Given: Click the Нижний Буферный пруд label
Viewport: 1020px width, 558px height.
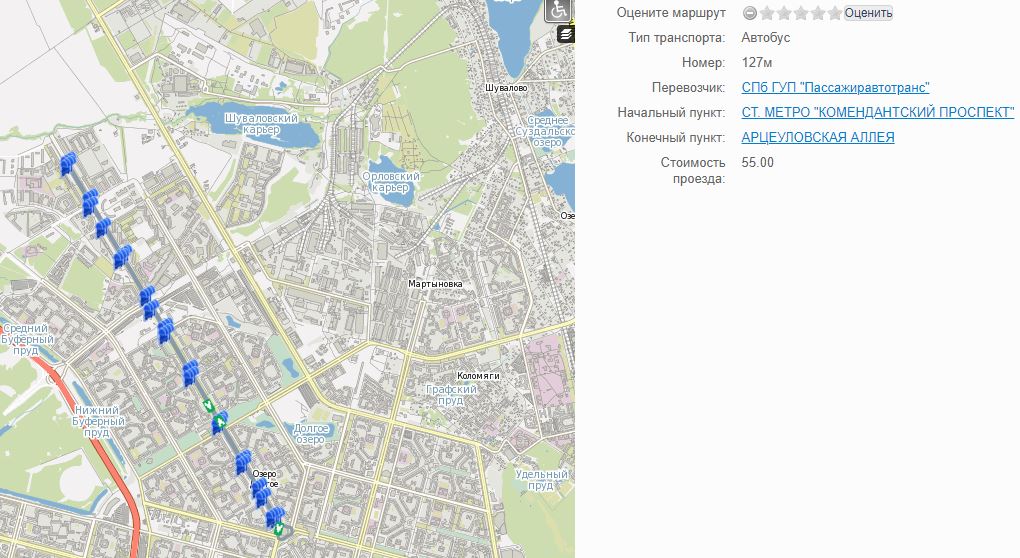Looking at the screenshot, I should click(97, 421).
